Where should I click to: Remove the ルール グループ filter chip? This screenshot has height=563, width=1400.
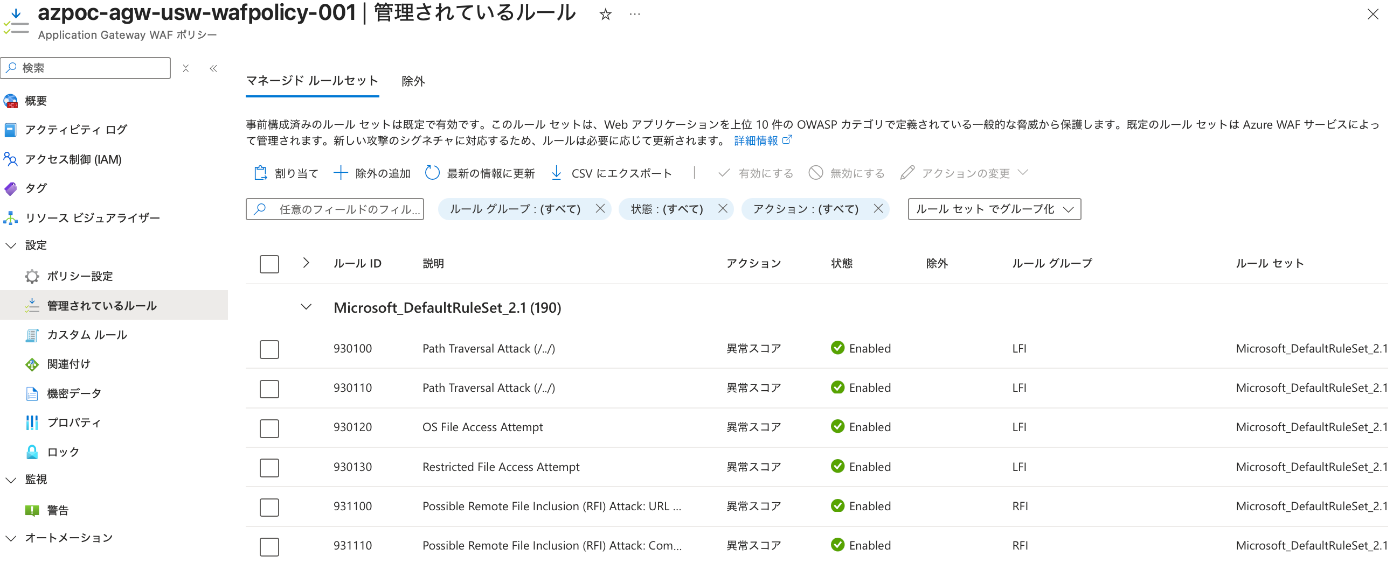tap(600, 209)
